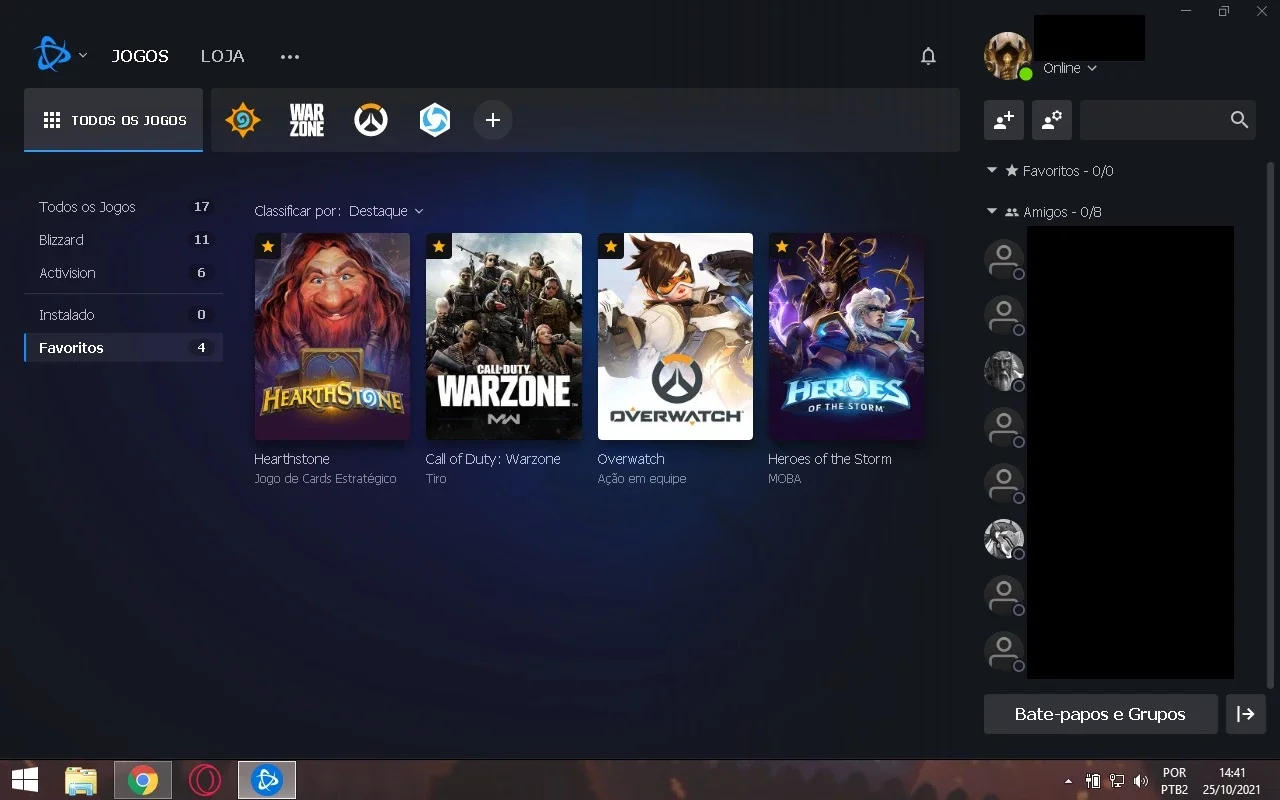The width and height of the screenshot is (1280, 800).
Task: Change the Online status dropdown
Action: point(1070,68)
